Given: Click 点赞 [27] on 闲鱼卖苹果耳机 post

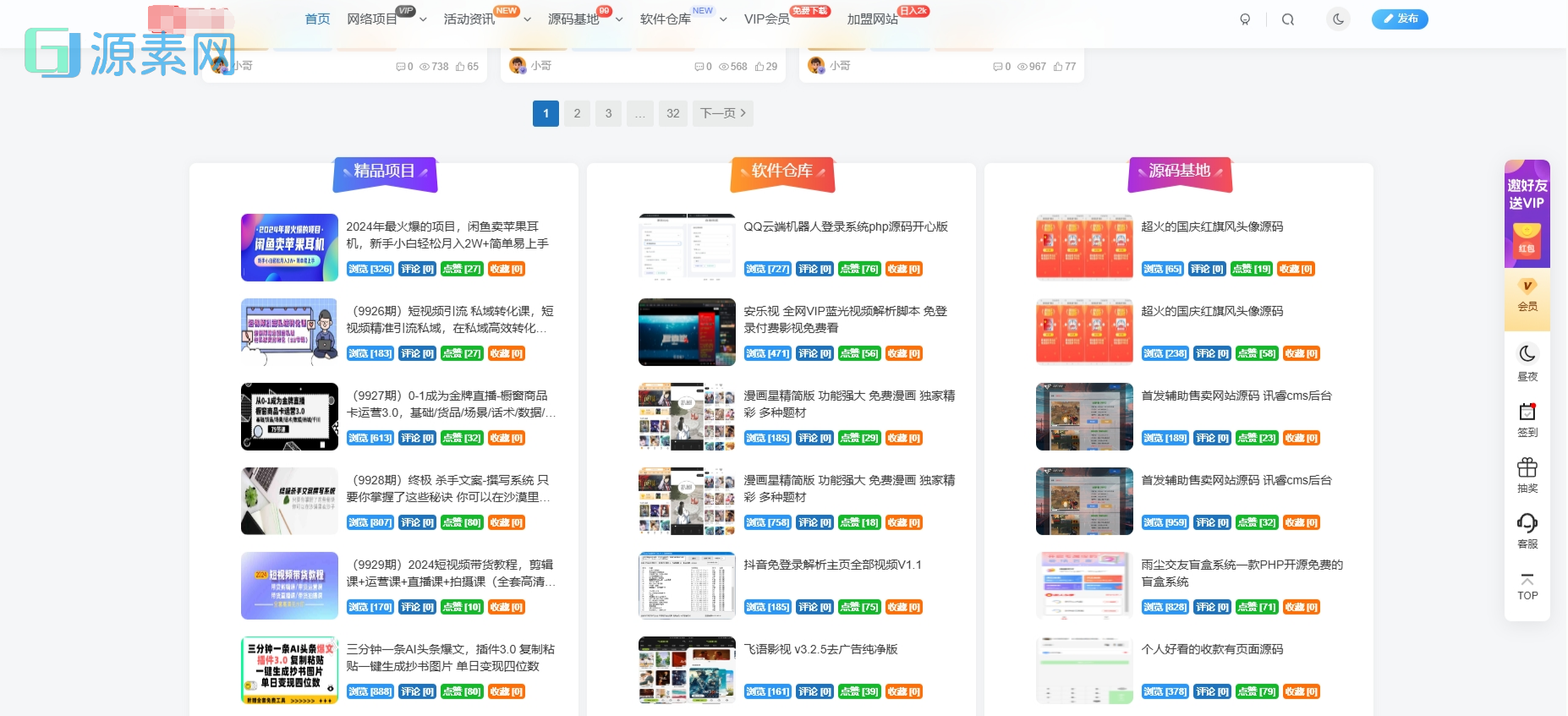Looking at the screenshot, I should pyautogui.click(x=462, y=269).
